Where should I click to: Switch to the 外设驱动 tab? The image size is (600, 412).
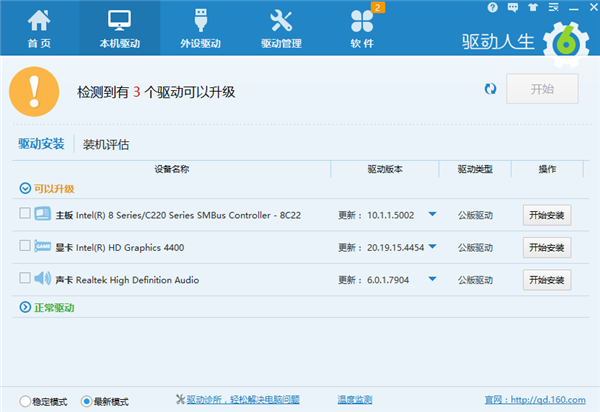tap(199, 29)
